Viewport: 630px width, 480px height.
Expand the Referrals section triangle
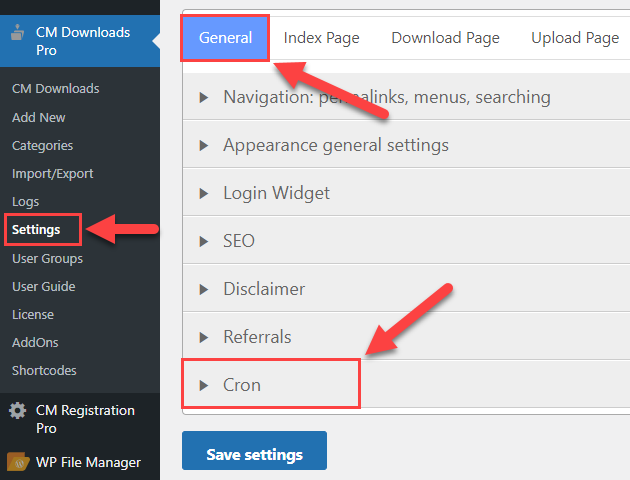pos(204,337)
